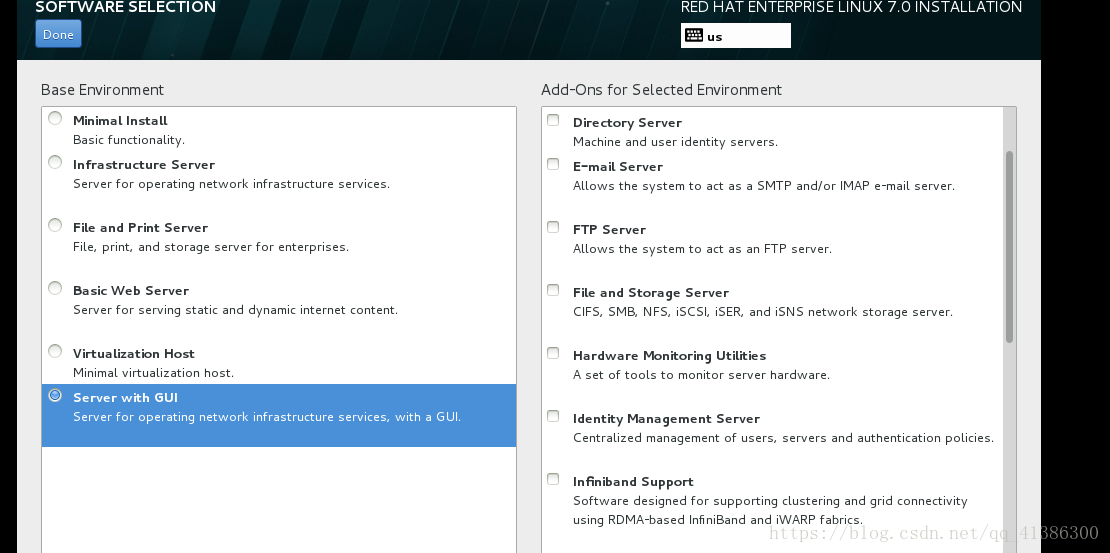Click the Done button
Viewport: 1110px width, 553px height.
coord(58,34)
